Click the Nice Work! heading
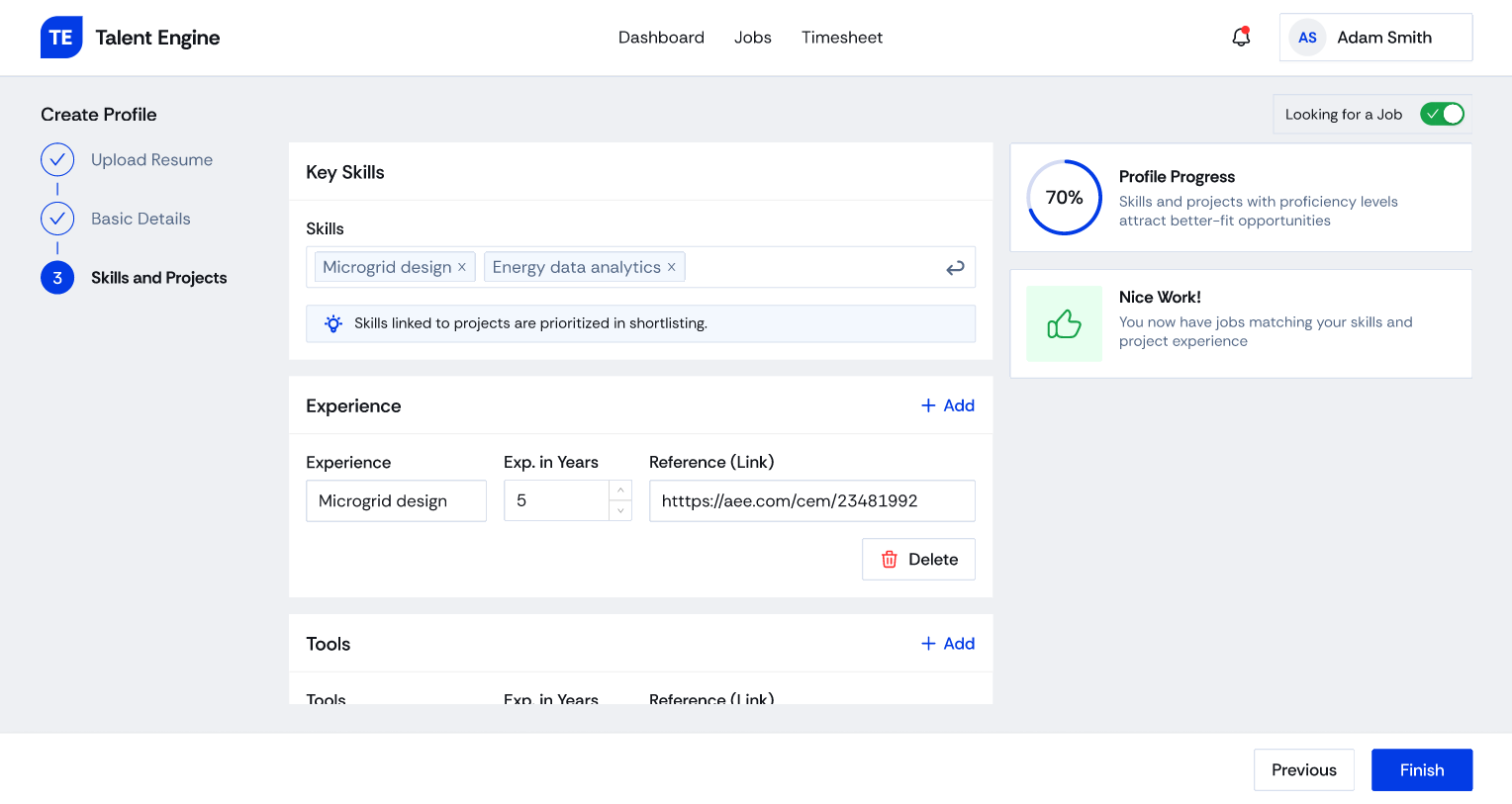 click(1160, 297)
